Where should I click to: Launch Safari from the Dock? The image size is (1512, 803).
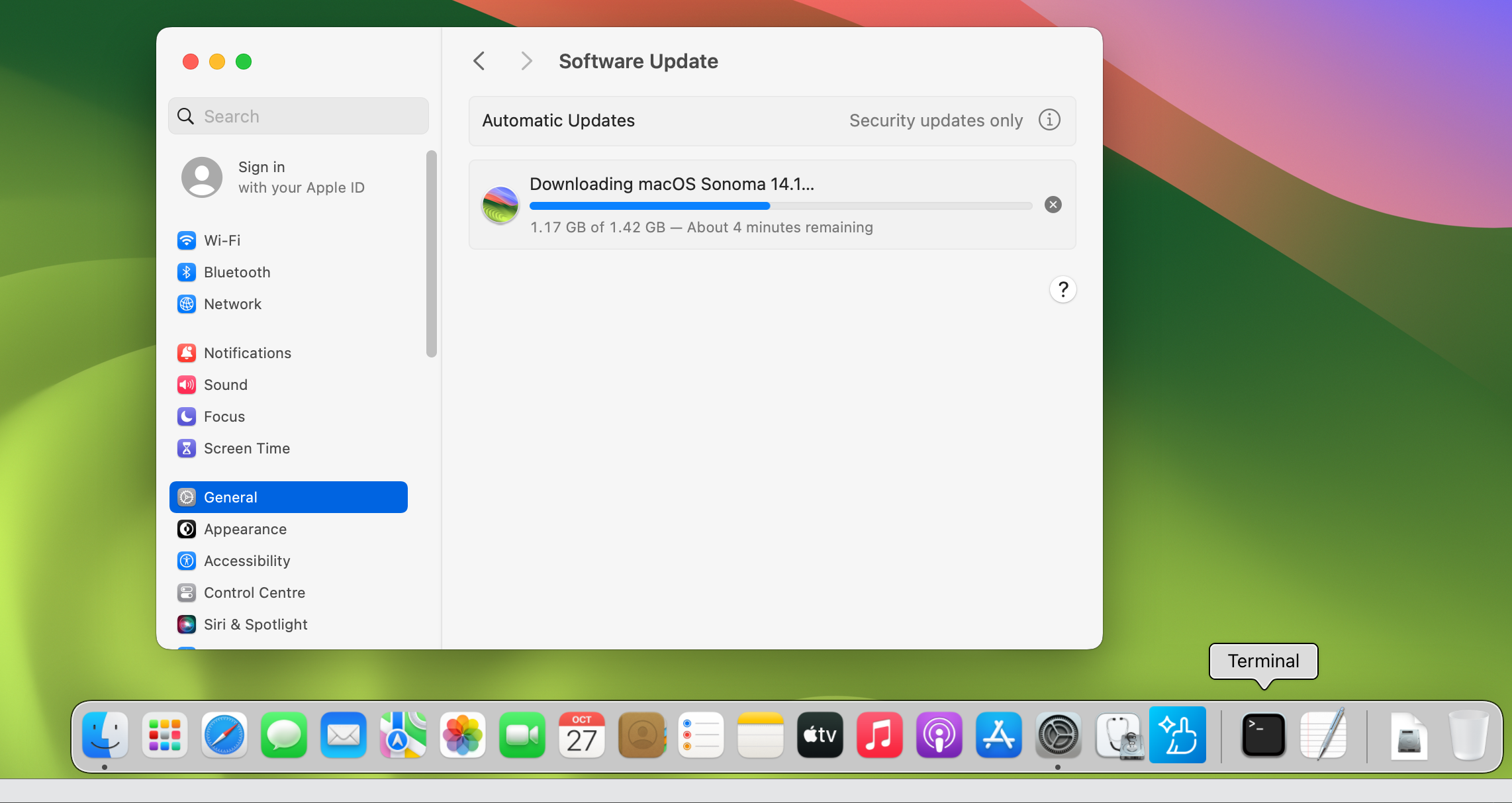(x=224, y=735)
